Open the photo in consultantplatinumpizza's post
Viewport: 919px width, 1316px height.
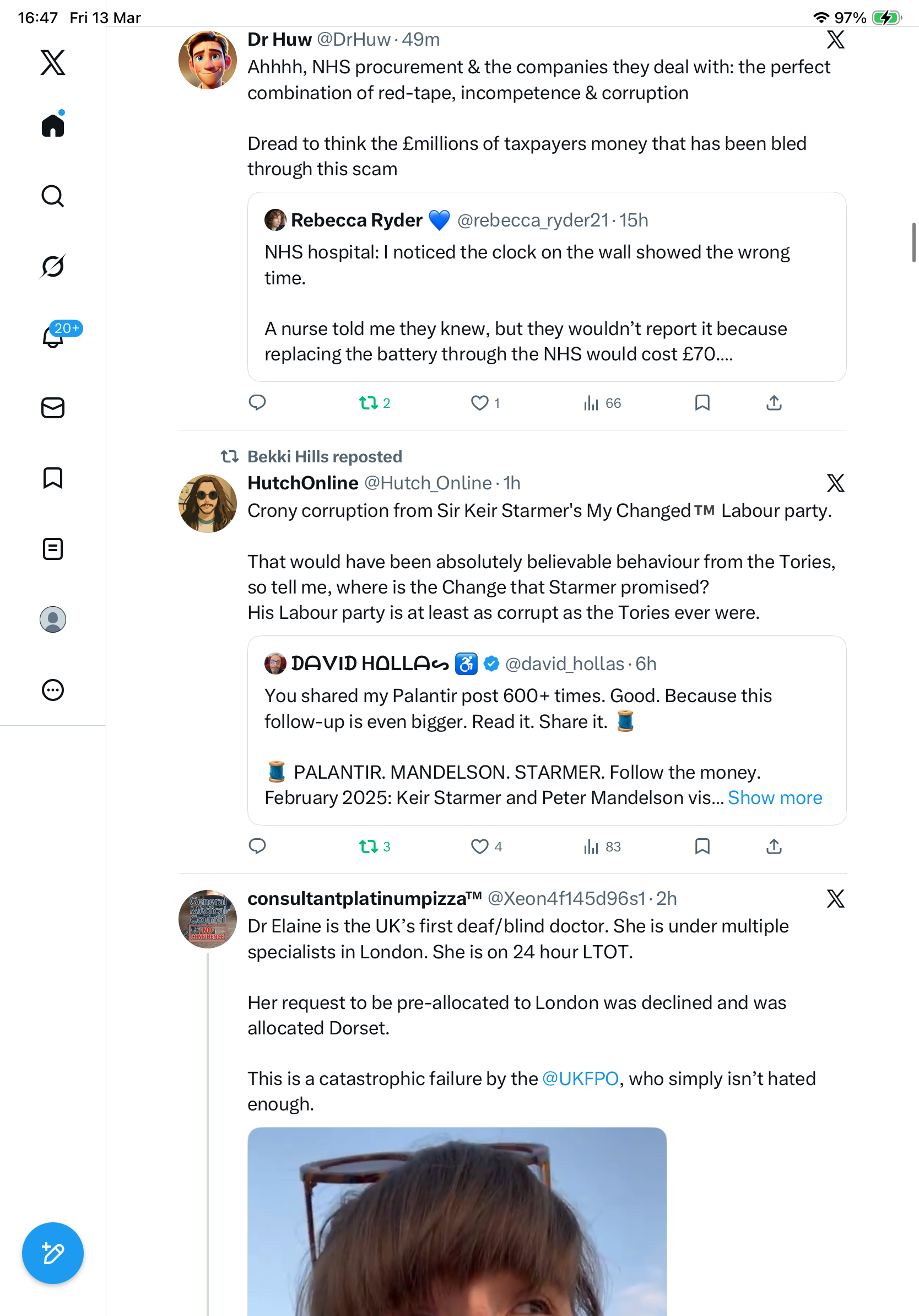457,1221
